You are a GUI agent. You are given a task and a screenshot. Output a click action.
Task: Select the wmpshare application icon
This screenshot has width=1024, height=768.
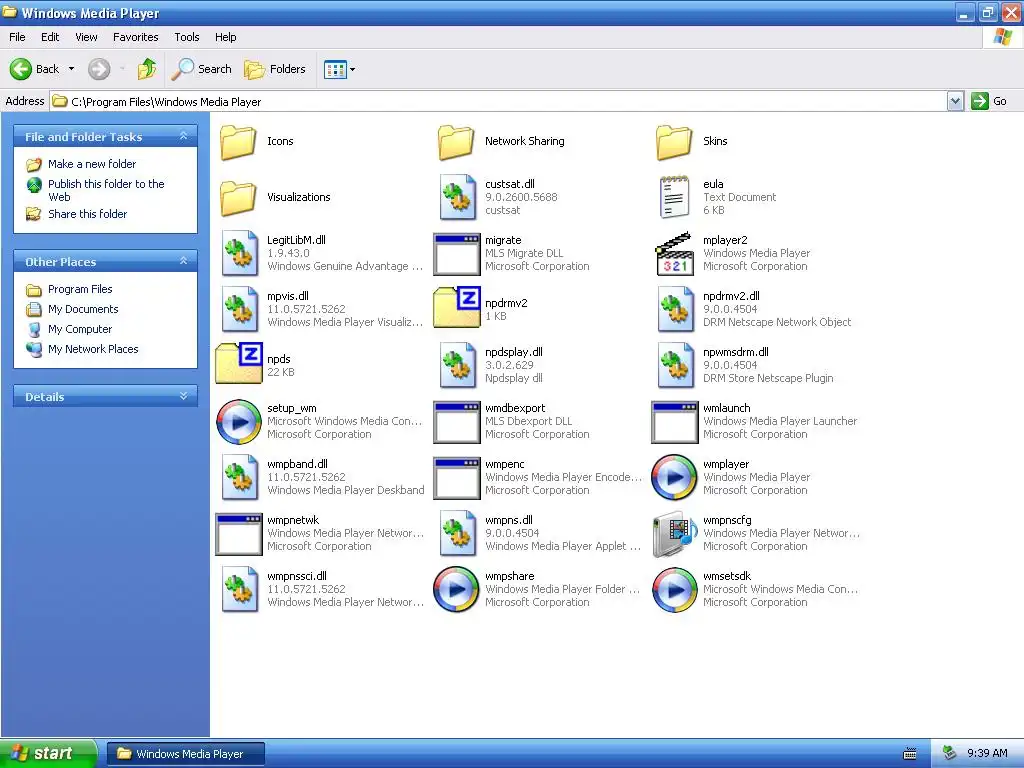(456, 590)
